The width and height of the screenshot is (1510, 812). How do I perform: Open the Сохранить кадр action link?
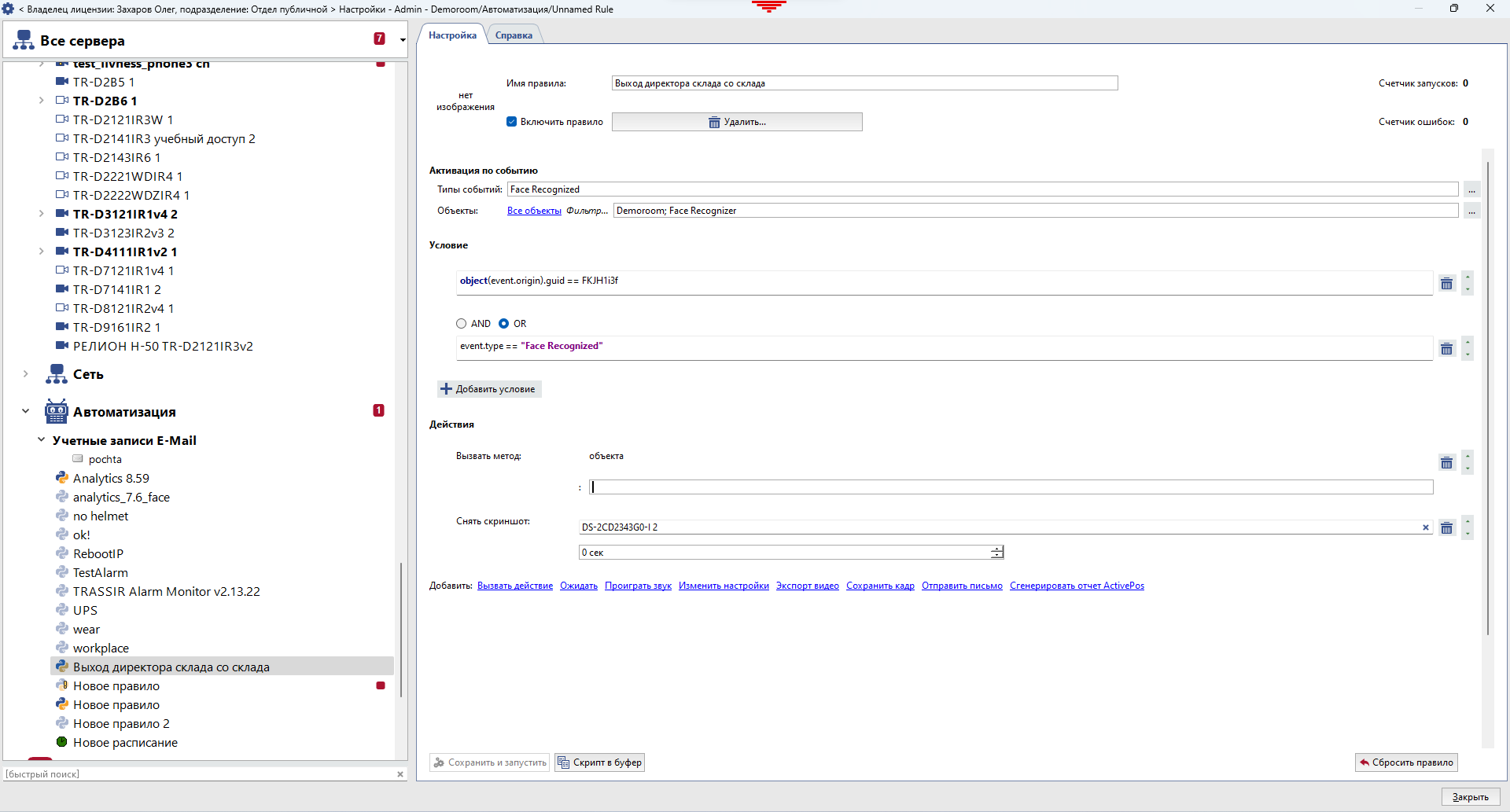tap(880, 586)
